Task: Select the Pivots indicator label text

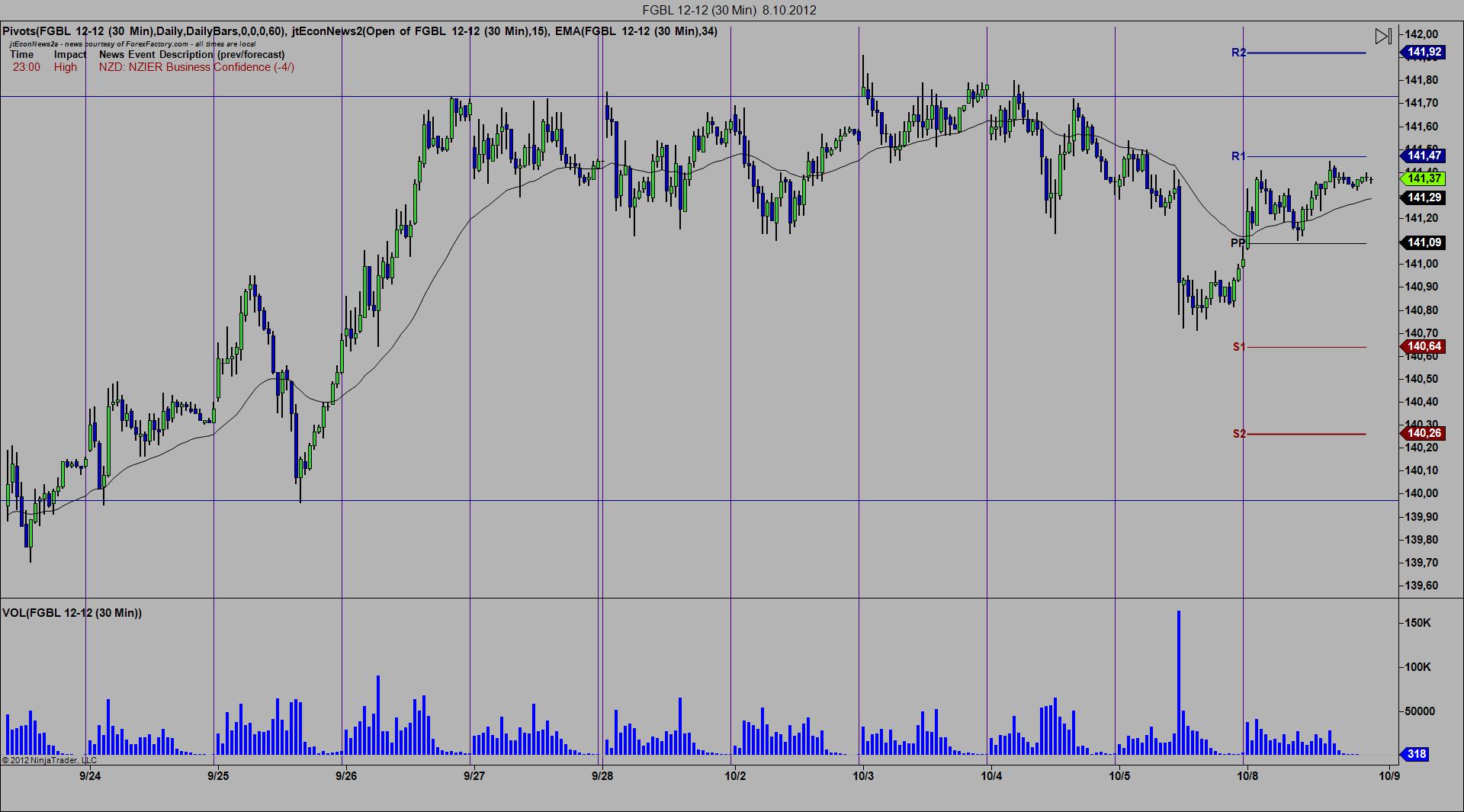Action: tap(145, 31)
